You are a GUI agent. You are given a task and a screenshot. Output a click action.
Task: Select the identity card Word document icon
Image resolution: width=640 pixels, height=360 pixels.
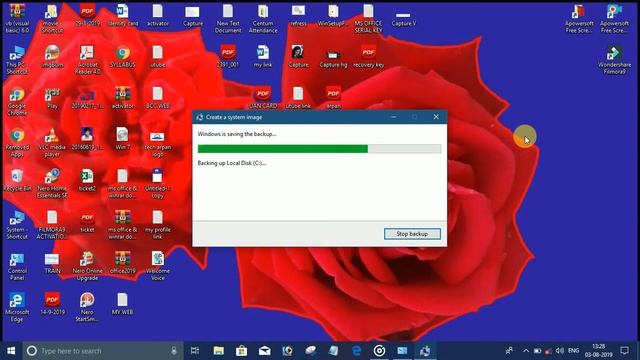[x=122, y=16]
